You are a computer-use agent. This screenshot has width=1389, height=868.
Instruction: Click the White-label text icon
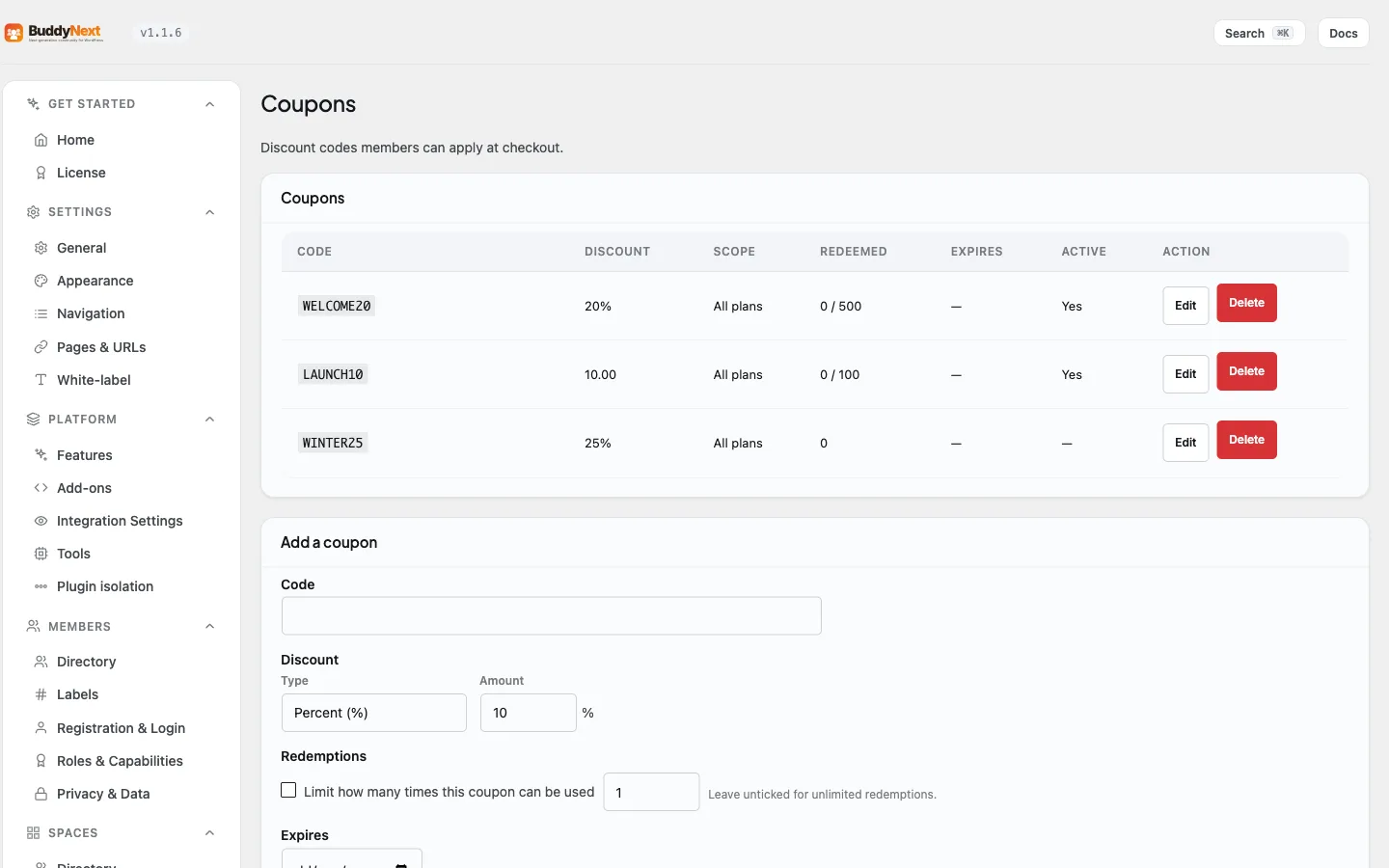tap(41, 380)
